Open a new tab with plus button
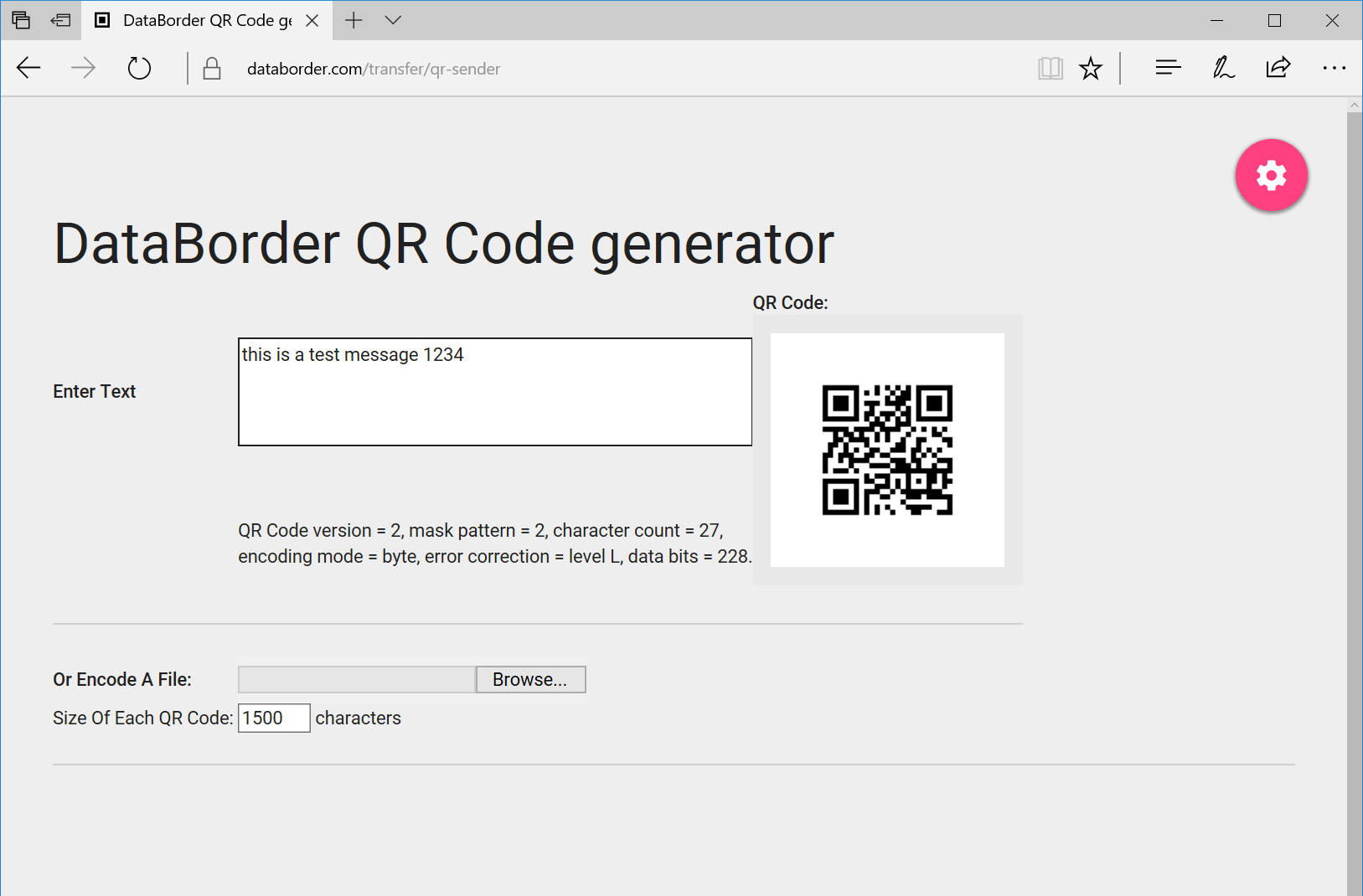1363x896 pixels. [354, 20]
